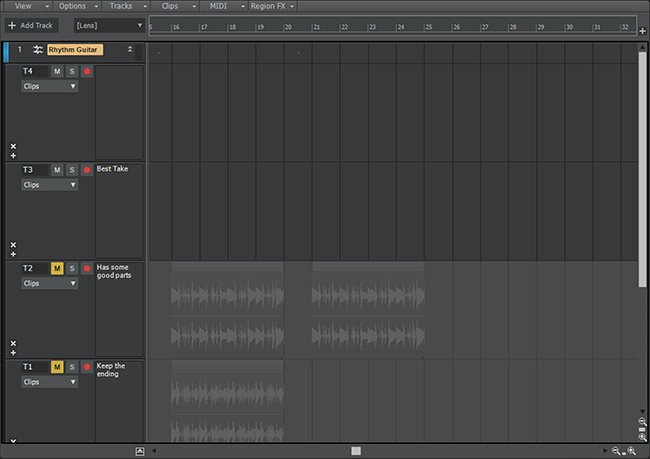Viewport: 650px width, 459px height.
Task: Delete take lane T4 with the X icon
Action: coord(13,146)
